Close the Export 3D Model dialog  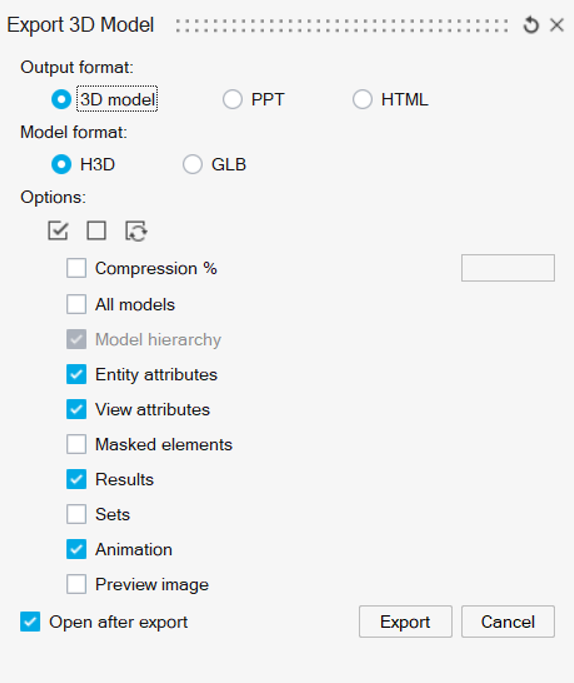[557, 25]
